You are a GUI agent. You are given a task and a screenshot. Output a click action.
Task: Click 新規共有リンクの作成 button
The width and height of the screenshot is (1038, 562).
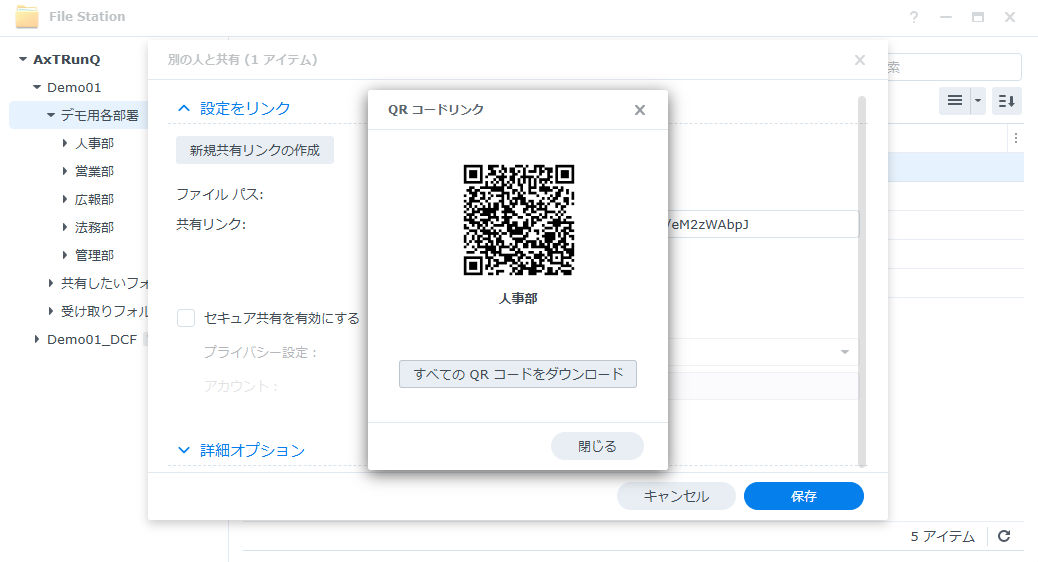tap(255, 150)
